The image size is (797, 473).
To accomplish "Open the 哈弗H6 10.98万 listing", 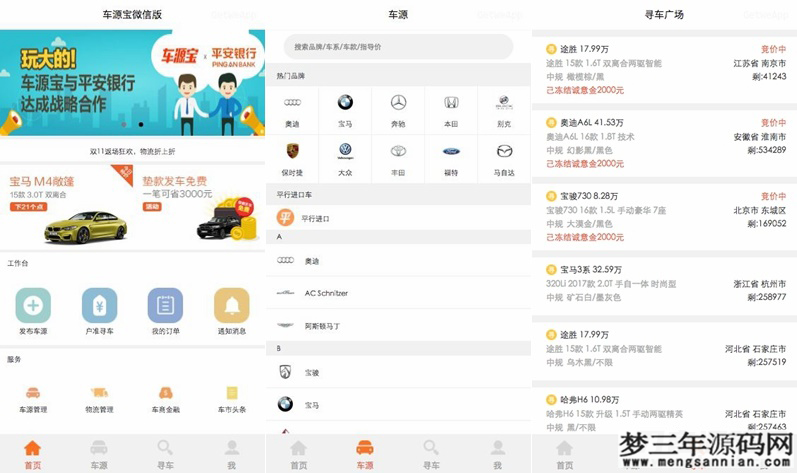I will click(664, 411).
